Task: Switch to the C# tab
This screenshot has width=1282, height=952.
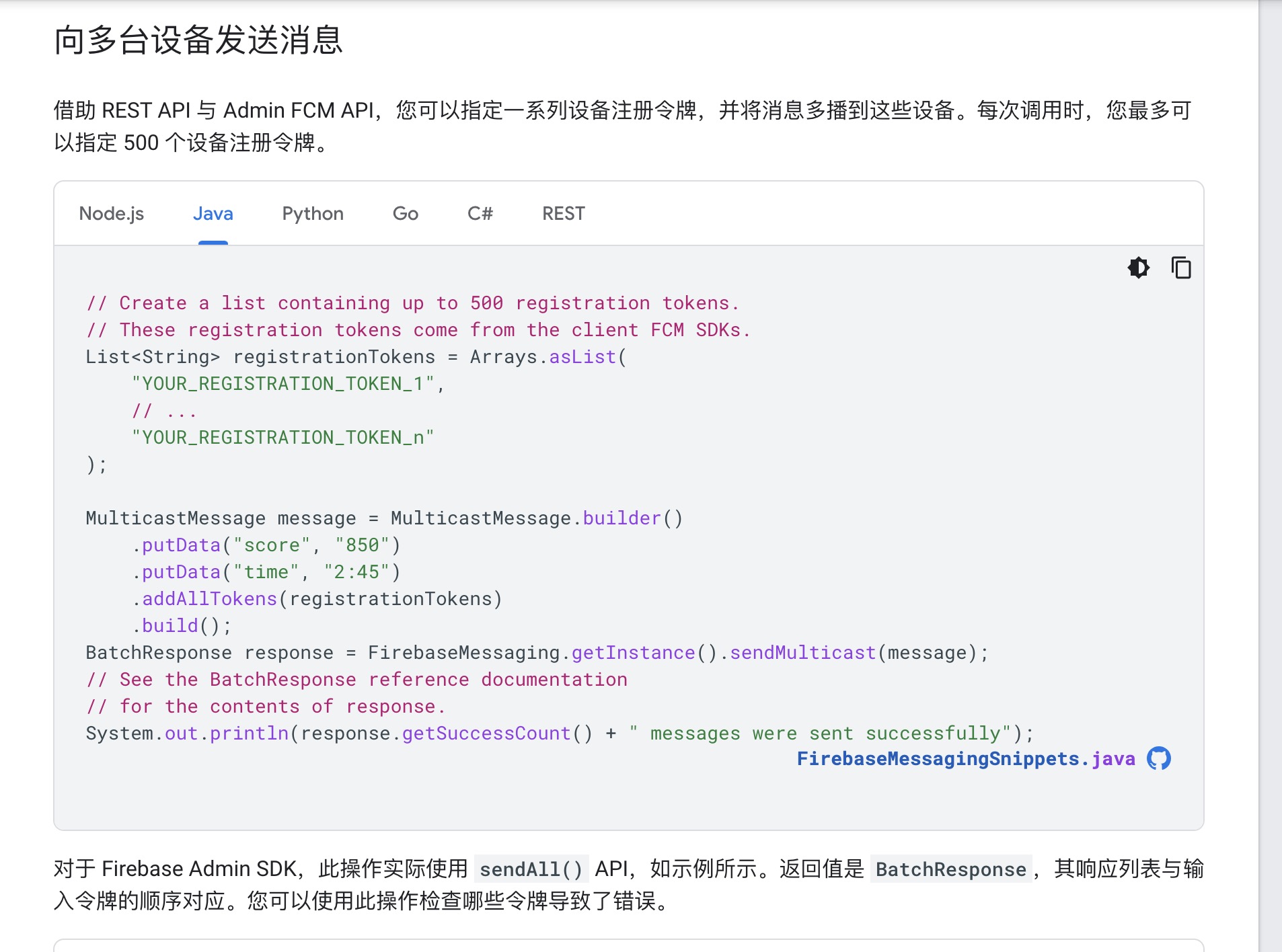Action: click(x=480, y=214)
